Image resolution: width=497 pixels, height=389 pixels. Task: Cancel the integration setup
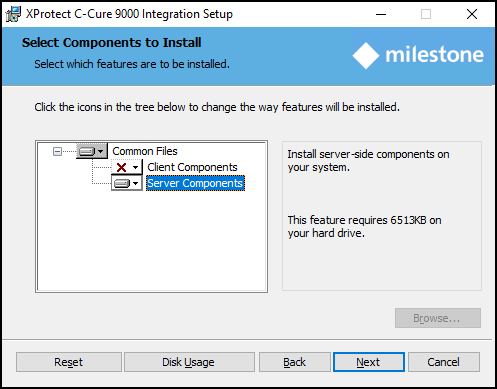click(444, 362)
